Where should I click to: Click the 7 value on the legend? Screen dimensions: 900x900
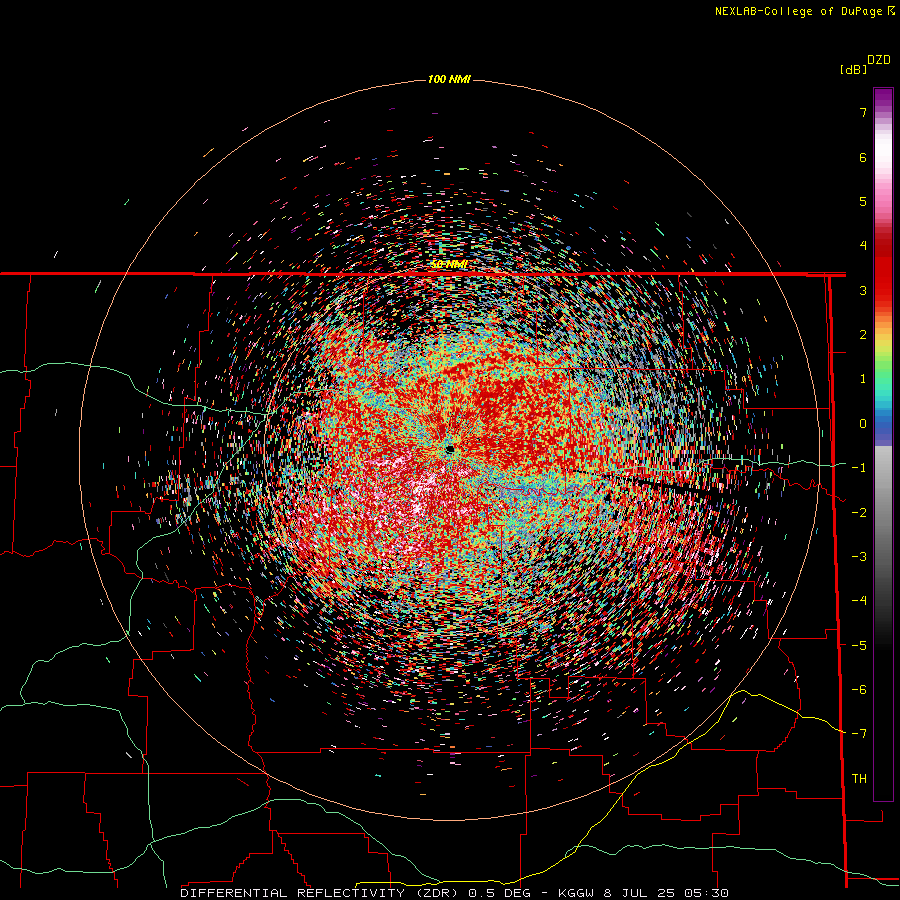point(863,112)
